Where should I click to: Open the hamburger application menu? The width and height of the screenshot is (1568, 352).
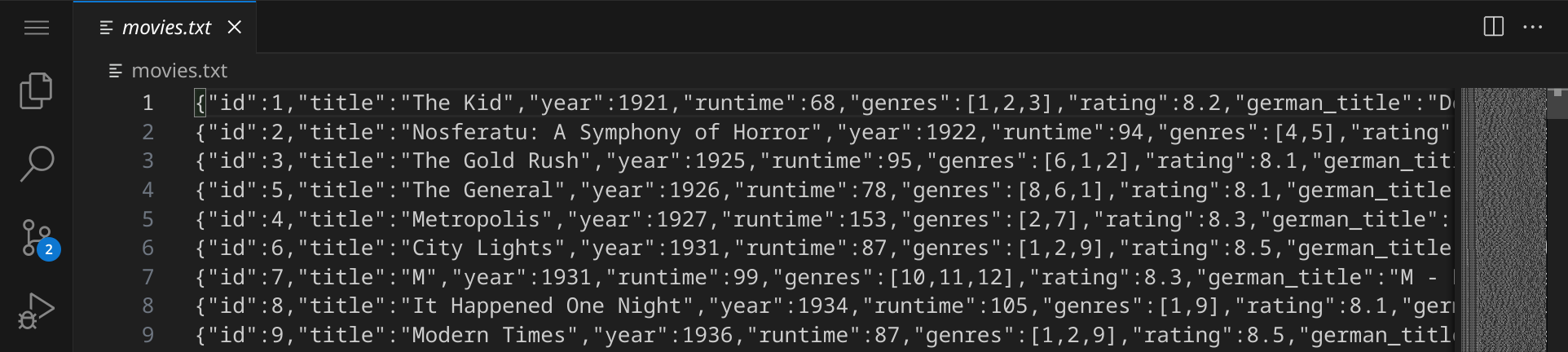pyautogui.click(x=37, y=28)
